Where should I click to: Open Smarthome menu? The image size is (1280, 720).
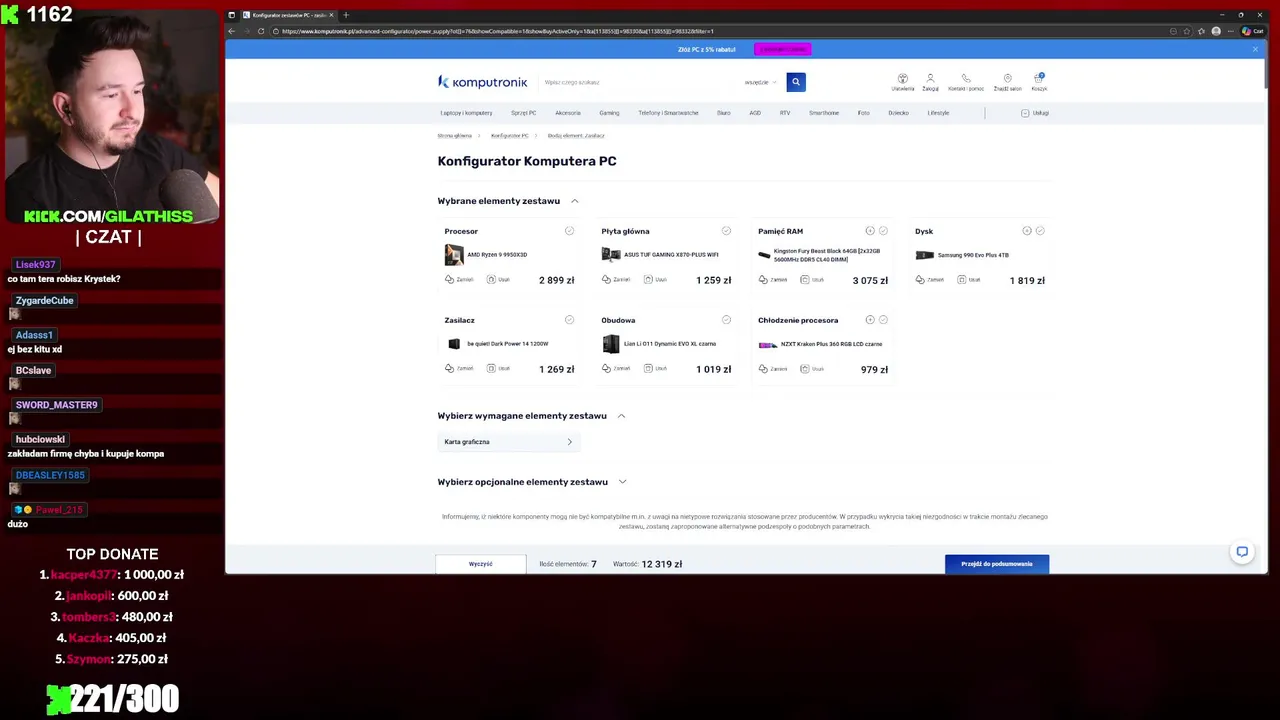[x=824, y=113]
